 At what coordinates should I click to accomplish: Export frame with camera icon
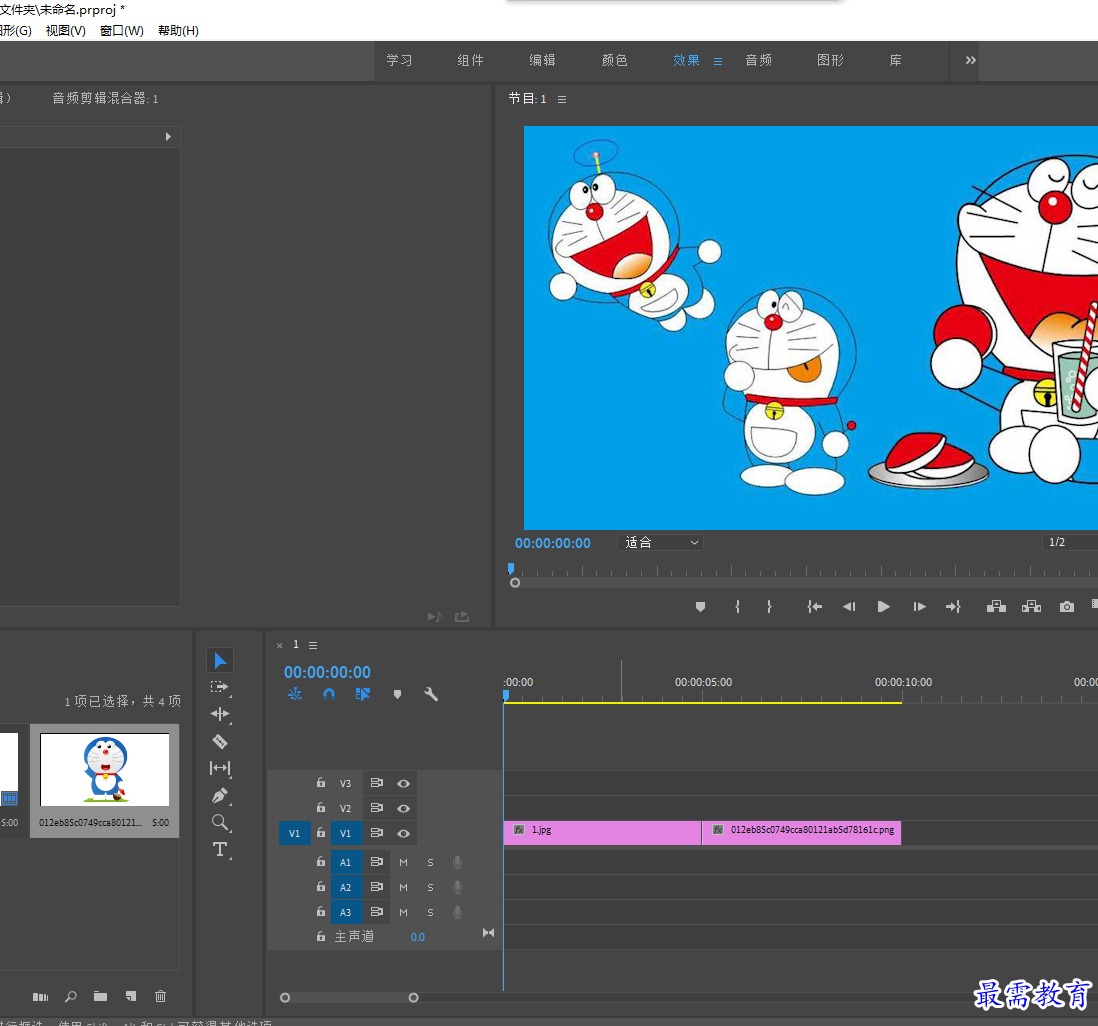[1066, 606]
